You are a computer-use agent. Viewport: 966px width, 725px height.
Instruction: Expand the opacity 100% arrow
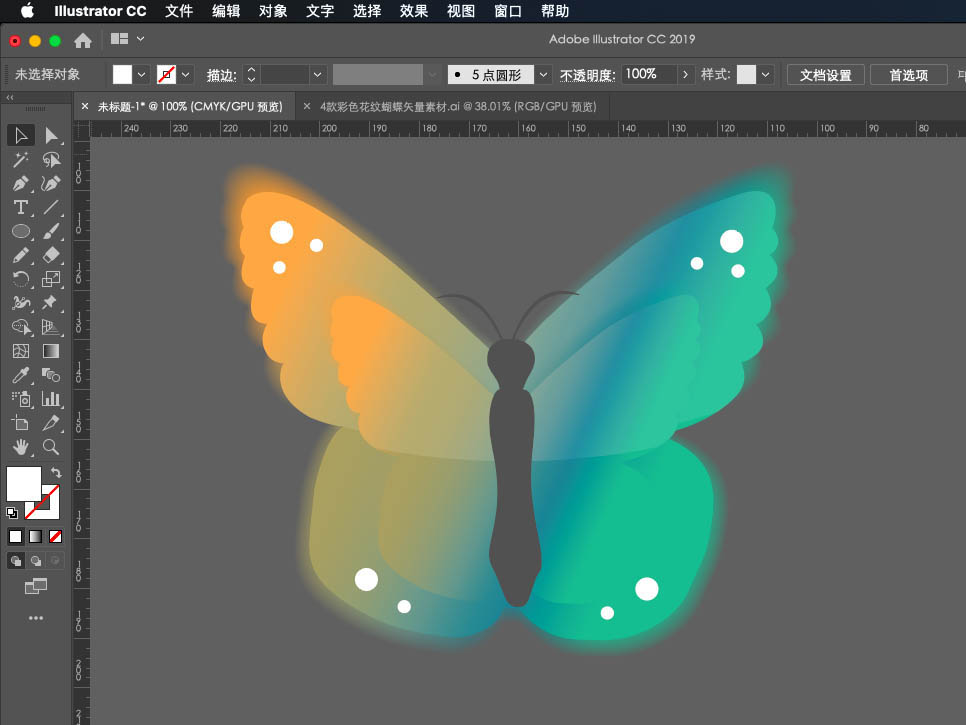tap(685, 75)
